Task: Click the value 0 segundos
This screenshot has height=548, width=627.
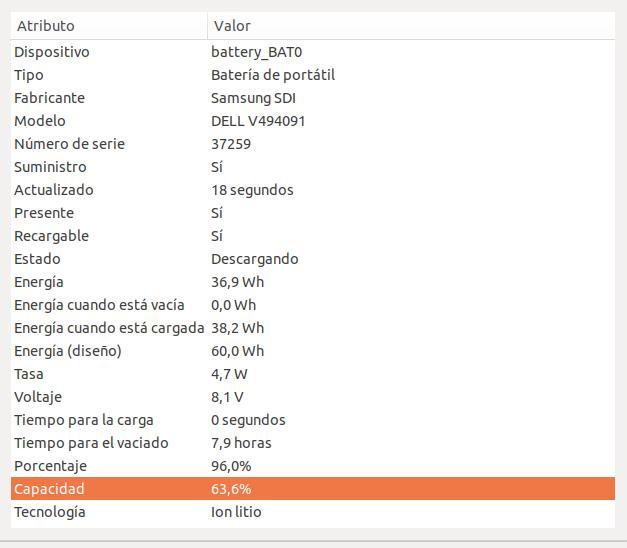Action: tap(248, 420)
